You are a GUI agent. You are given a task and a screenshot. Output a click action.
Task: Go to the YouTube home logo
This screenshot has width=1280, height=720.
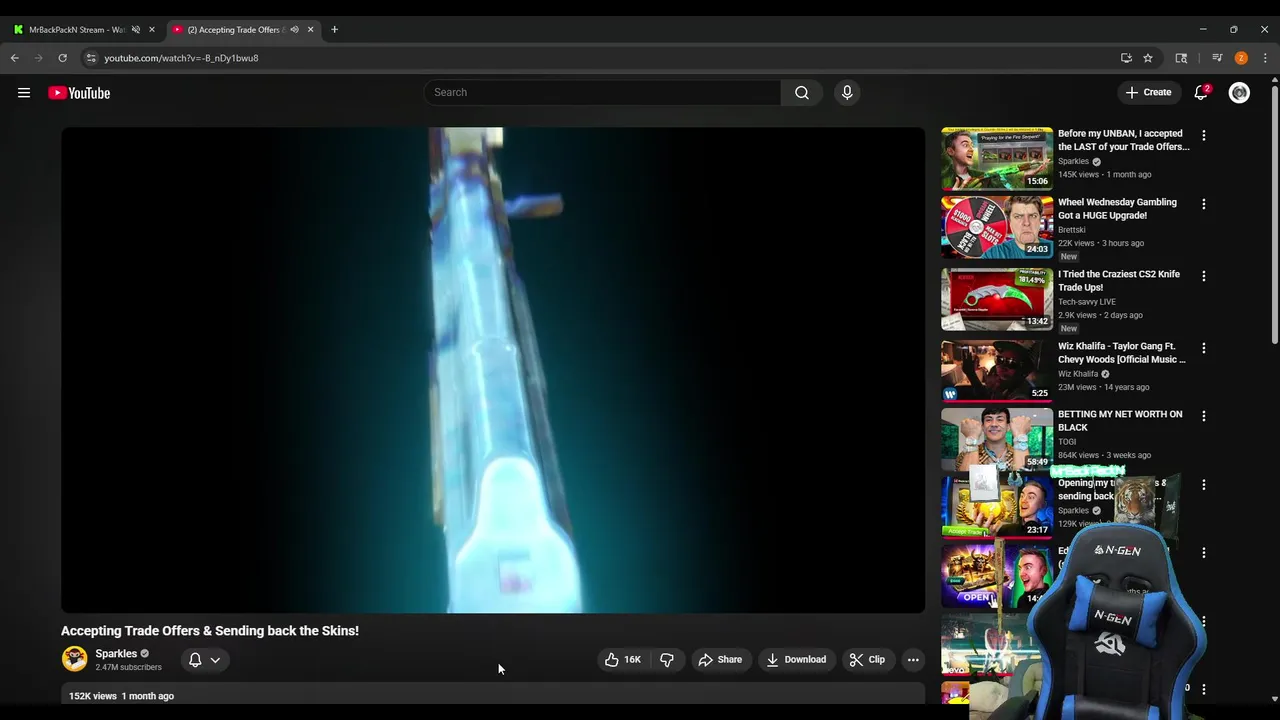pos(79,93)
